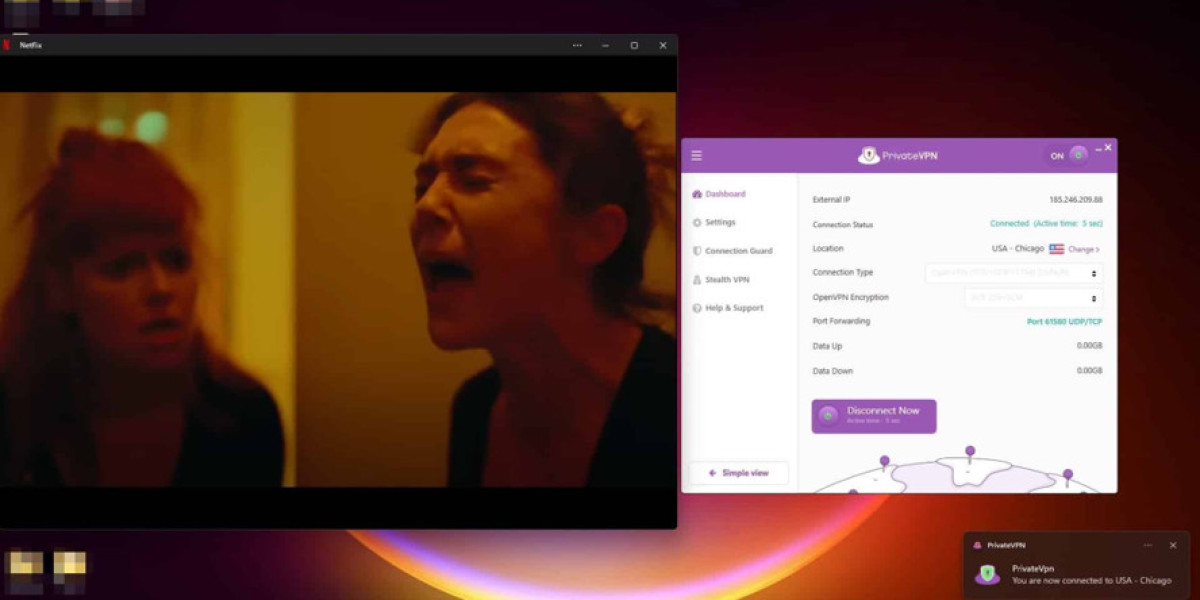The width and height of the screenshot is (1200, 600).
Task: Open the Connection Guard menu item
Action: point(738,251)
